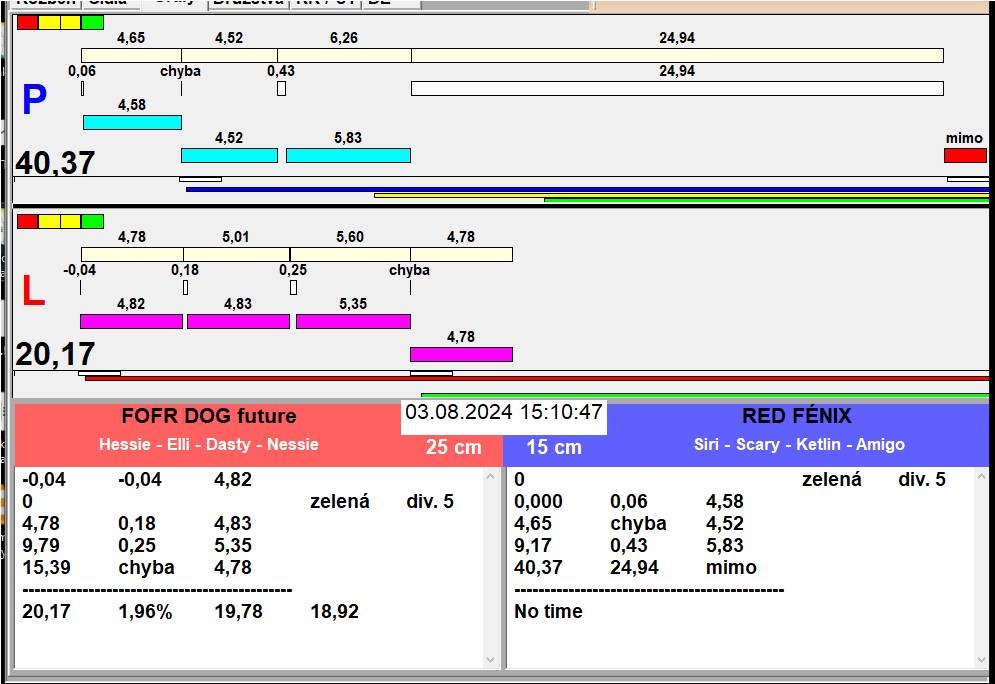This screenshot has height=684, width=995.
Task: Click the Siri - Scary - Ketlin - Amigo lineup
Action: 799,444
